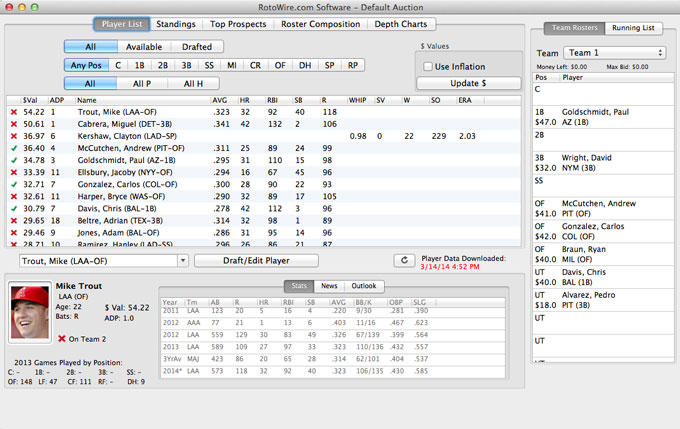The image size is (680, 429).
Task: Filter players by DH position
Action: coord(305,65)
